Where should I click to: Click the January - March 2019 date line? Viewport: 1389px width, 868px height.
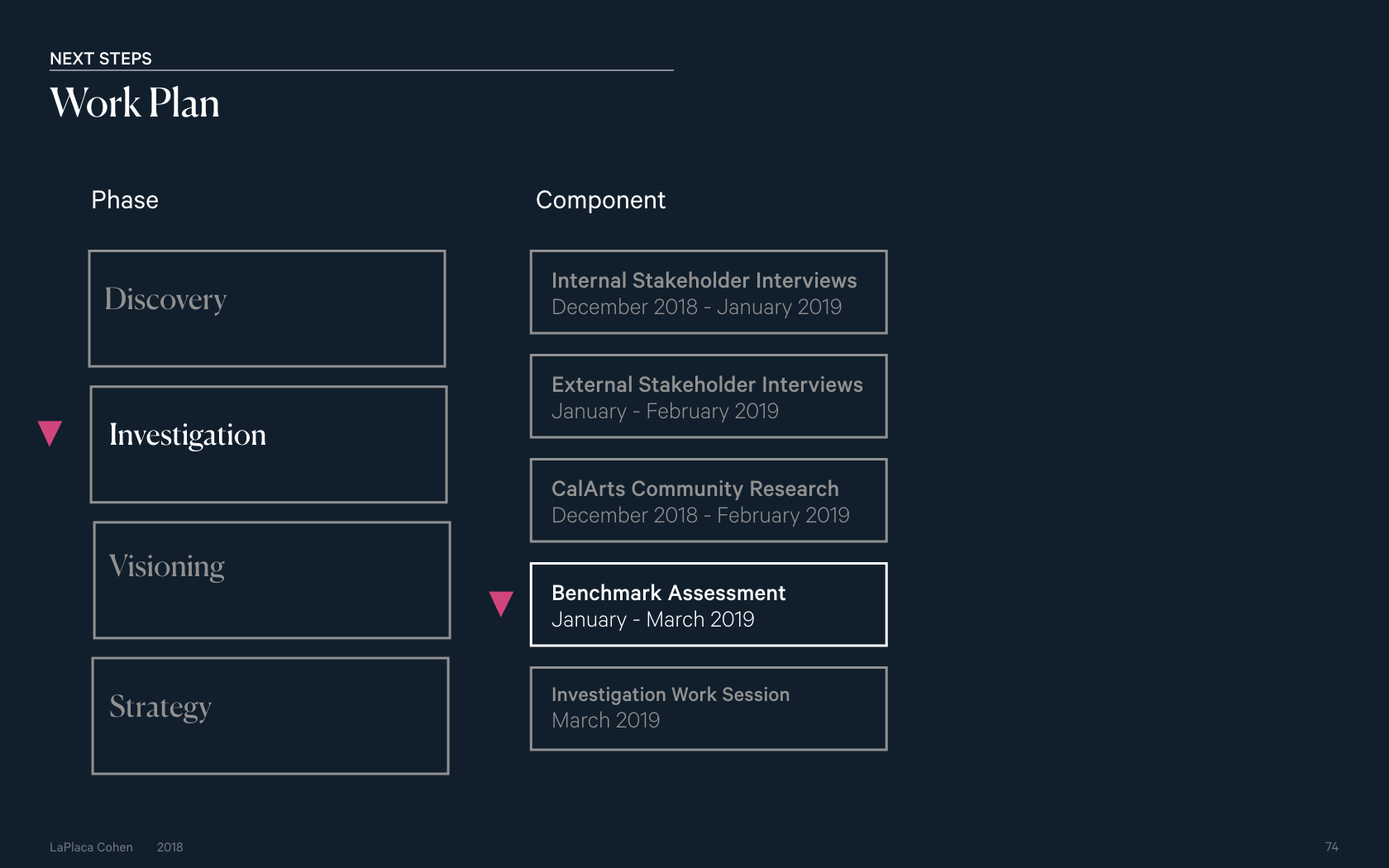pos(652,620)
